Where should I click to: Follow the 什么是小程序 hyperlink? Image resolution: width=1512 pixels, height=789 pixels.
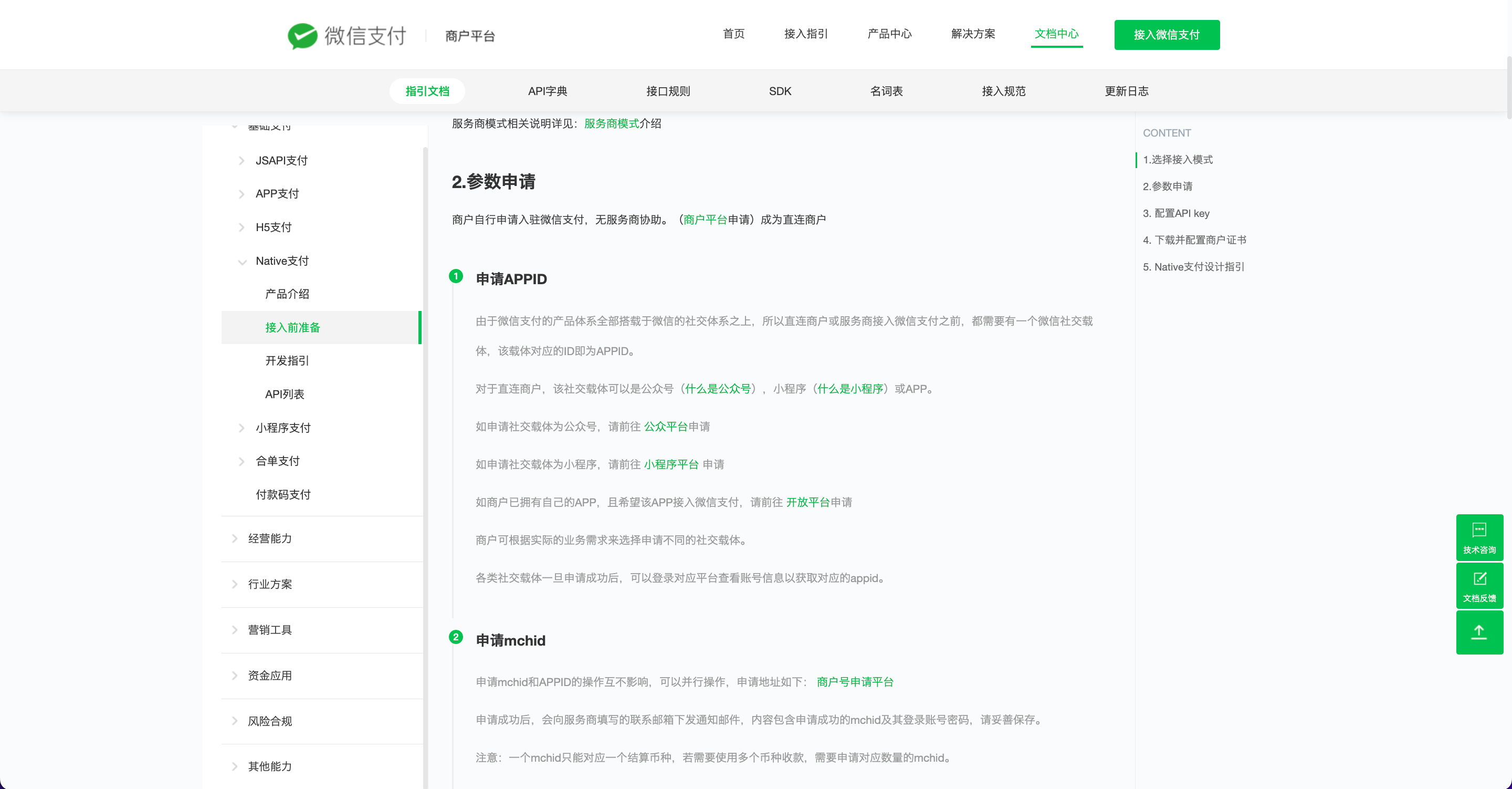click(x=850, y=388)
